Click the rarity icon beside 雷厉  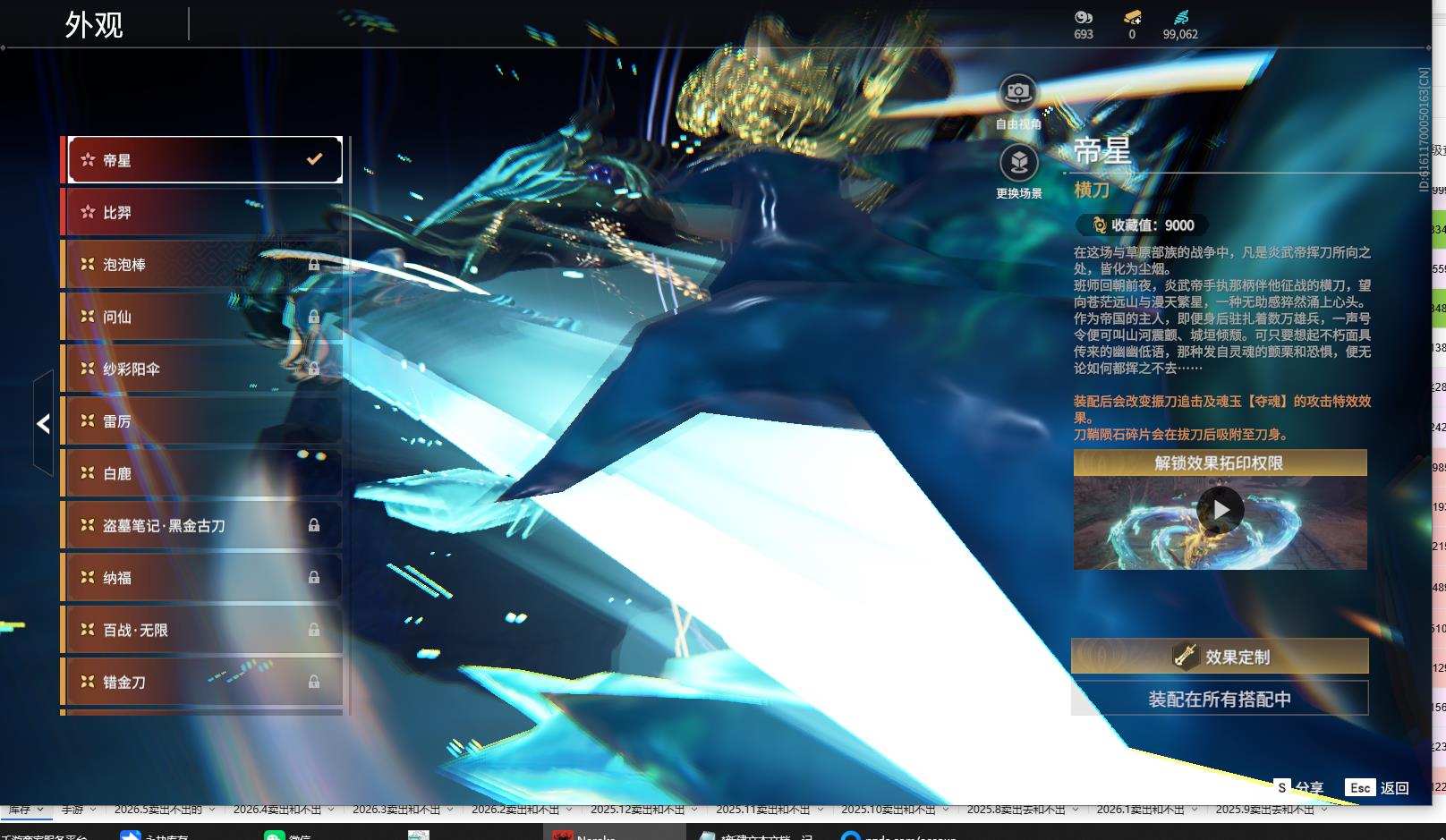pyautogui.click(x=88, y=420)
